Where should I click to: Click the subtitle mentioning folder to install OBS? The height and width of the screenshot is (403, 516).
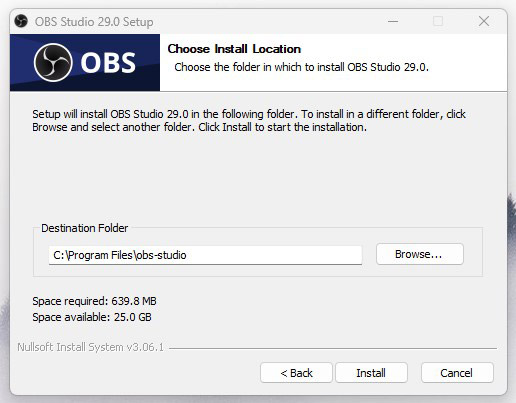(301, 67)
